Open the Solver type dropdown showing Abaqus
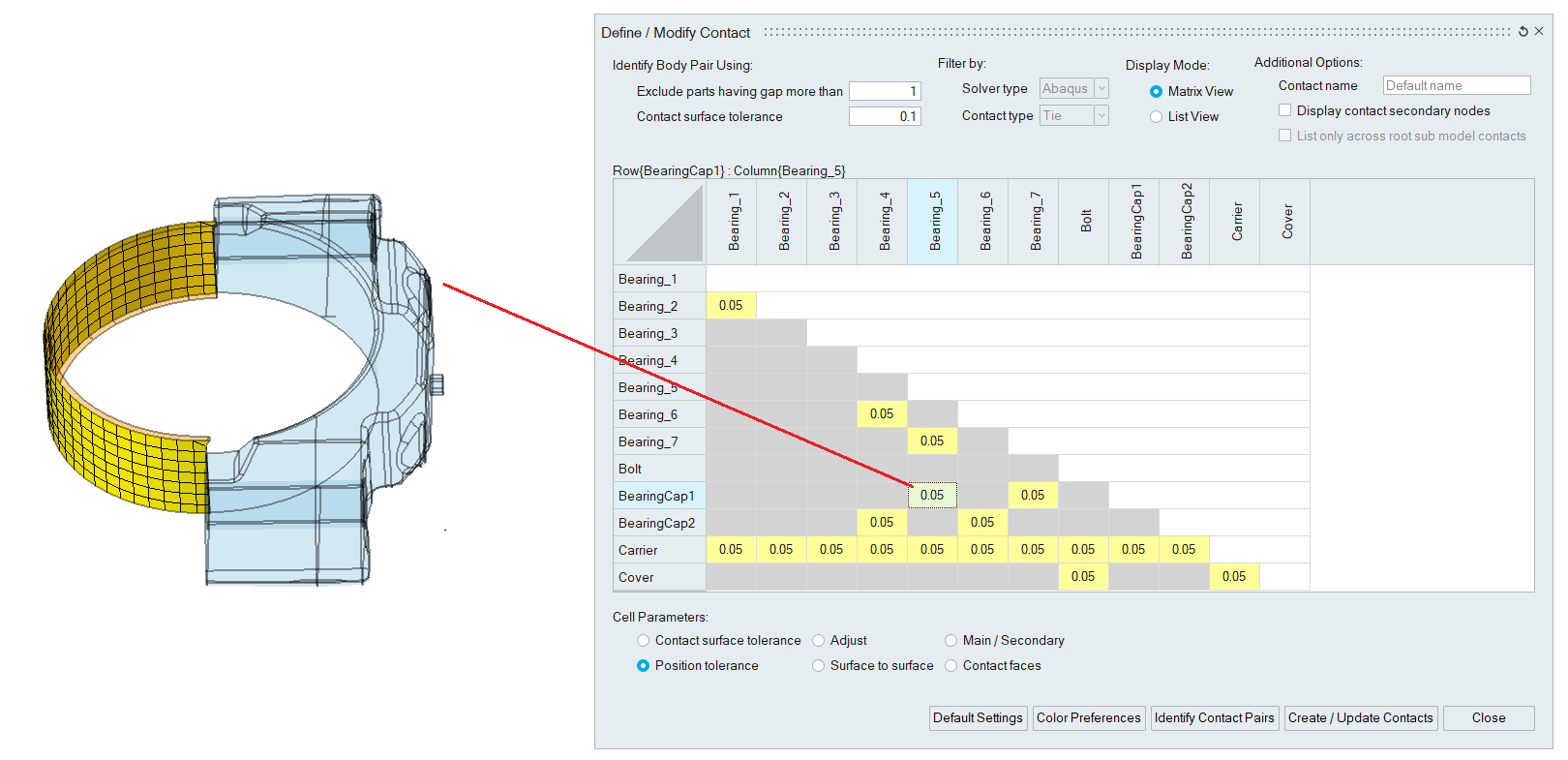 [1073, 89]
